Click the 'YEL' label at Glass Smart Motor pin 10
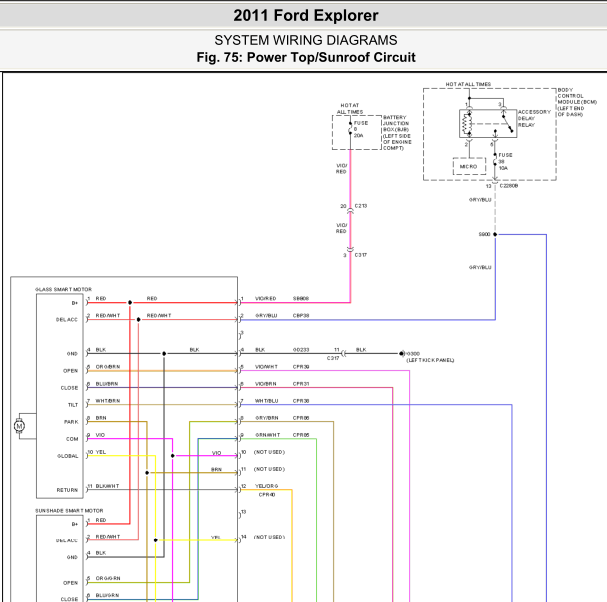Viewport: 607px width, 602px height. (101, 452)
